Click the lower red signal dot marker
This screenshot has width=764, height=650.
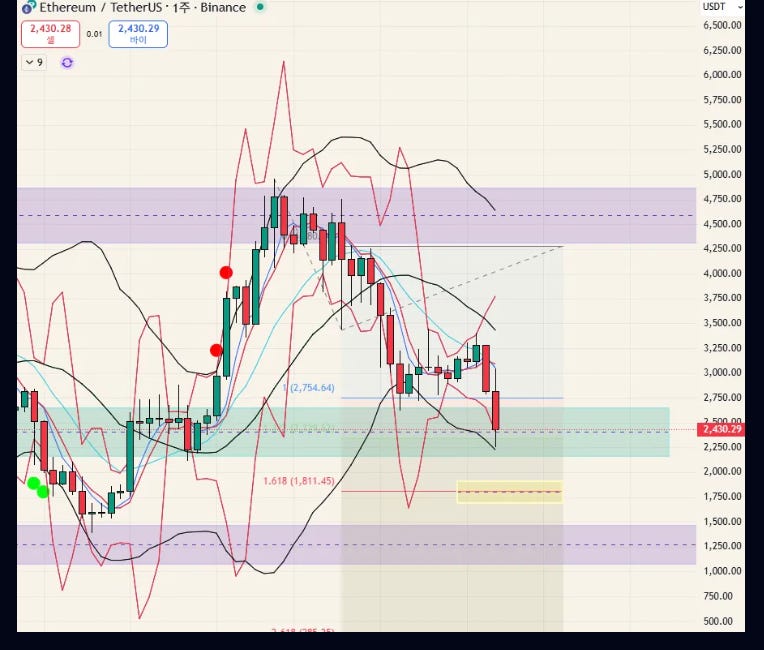coord(216,350)
